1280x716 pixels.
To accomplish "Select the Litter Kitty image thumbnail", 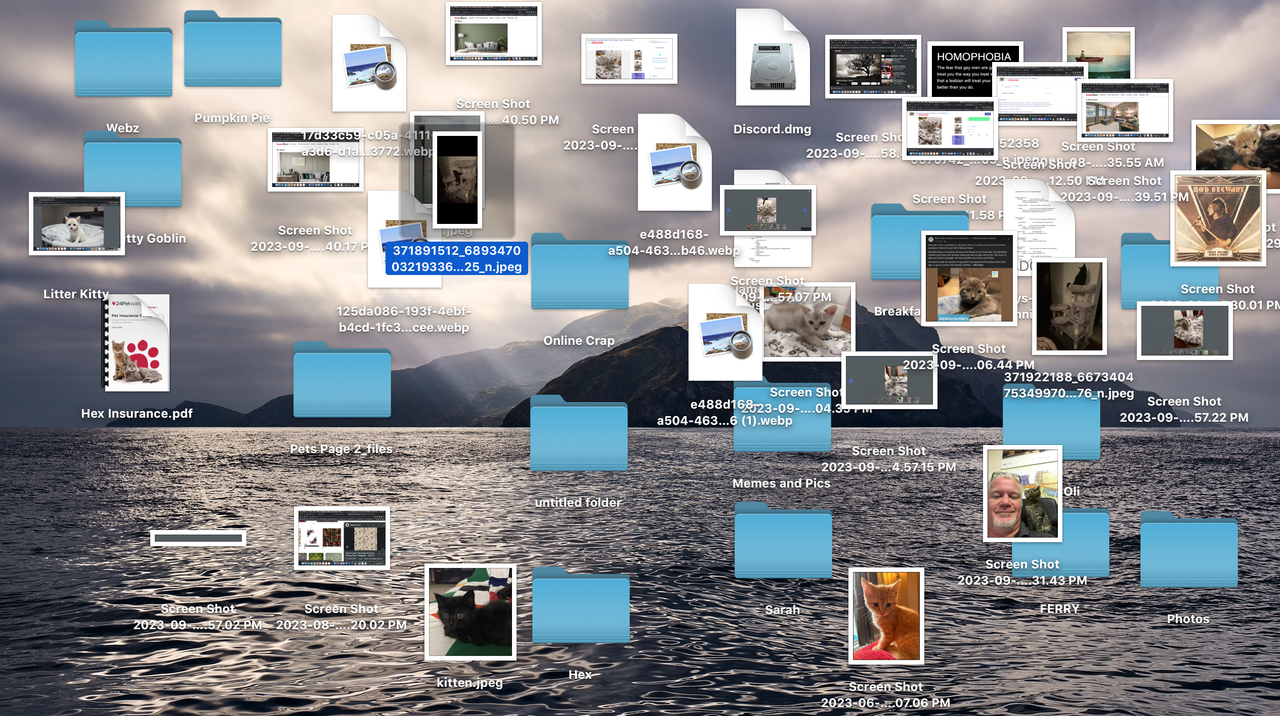I will [77, 224].
